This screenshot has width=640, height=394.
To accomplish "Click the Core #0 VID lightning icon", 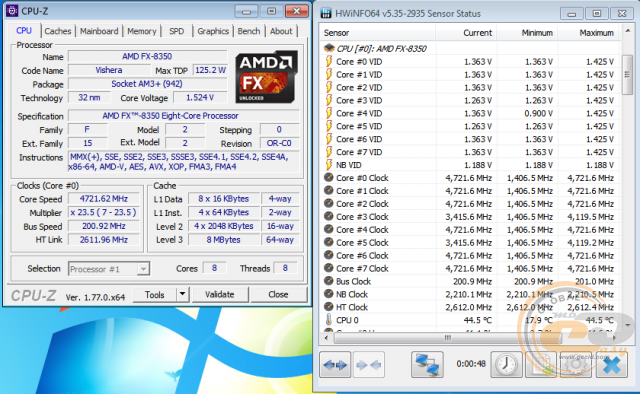I will click(329, 61).
